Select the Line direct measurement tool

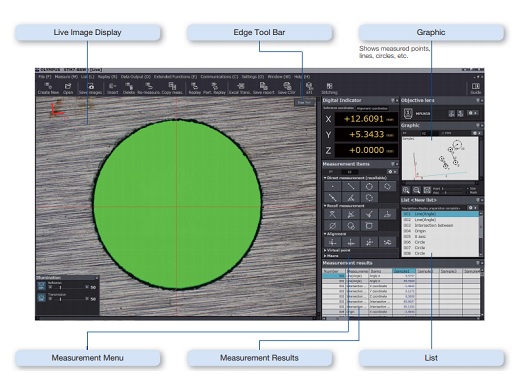[x=351, y=186]
